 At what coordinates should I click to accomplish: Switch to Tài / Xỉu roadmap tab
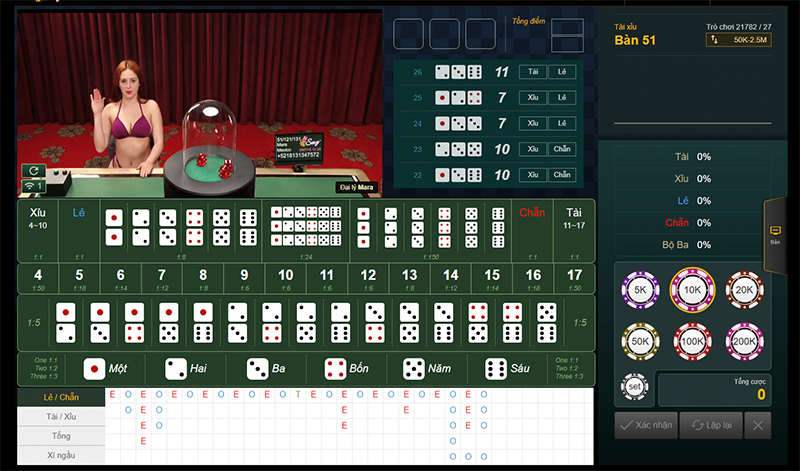(x=61, y=416)
